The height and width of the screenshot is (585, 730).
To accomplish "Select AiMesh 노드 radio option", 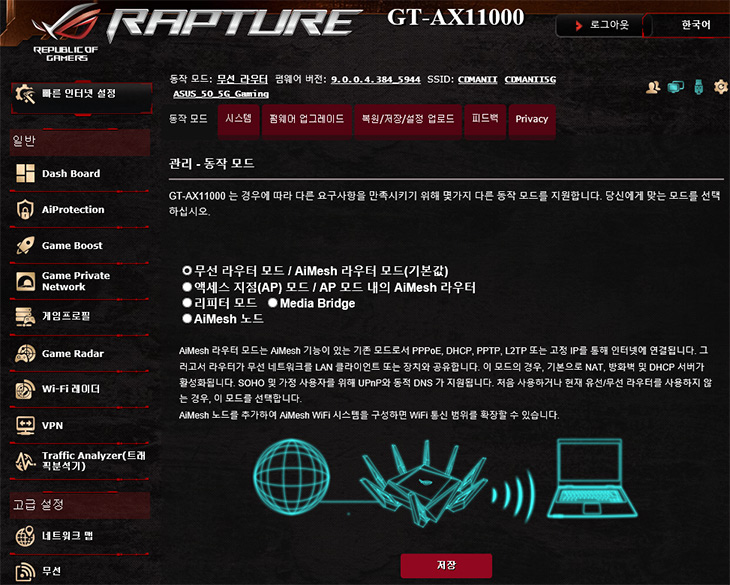I will pos(187,319).
